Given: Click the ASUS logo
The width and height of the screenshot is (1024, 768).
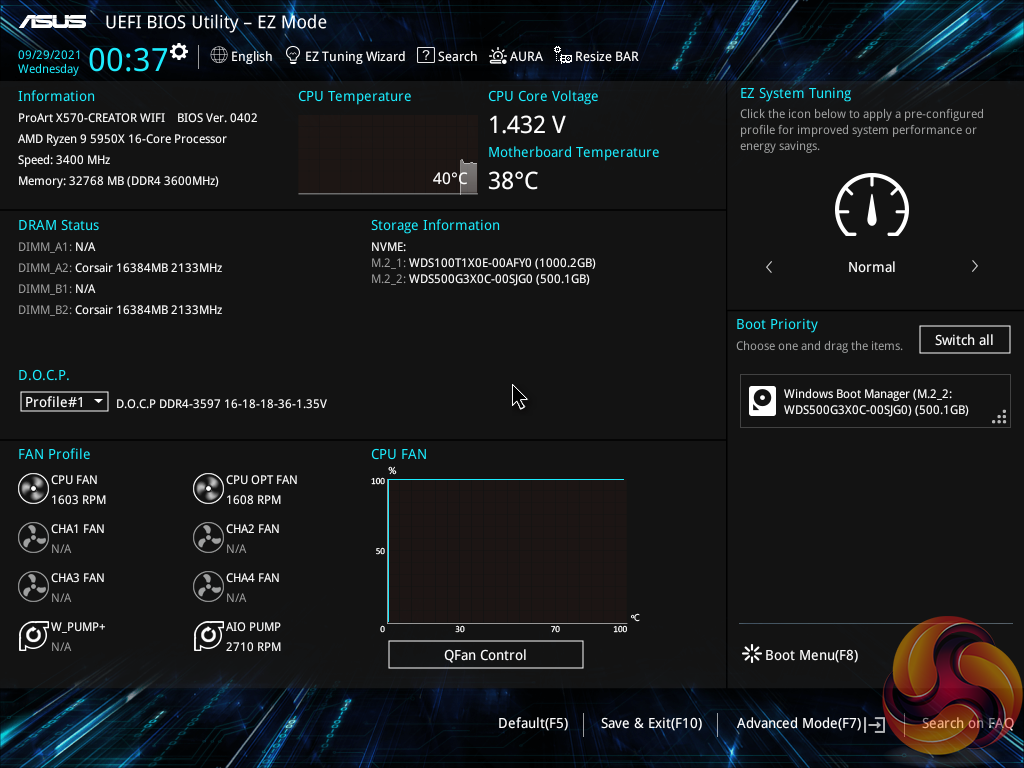Looking at the screenshot, I should pos(52,22).
